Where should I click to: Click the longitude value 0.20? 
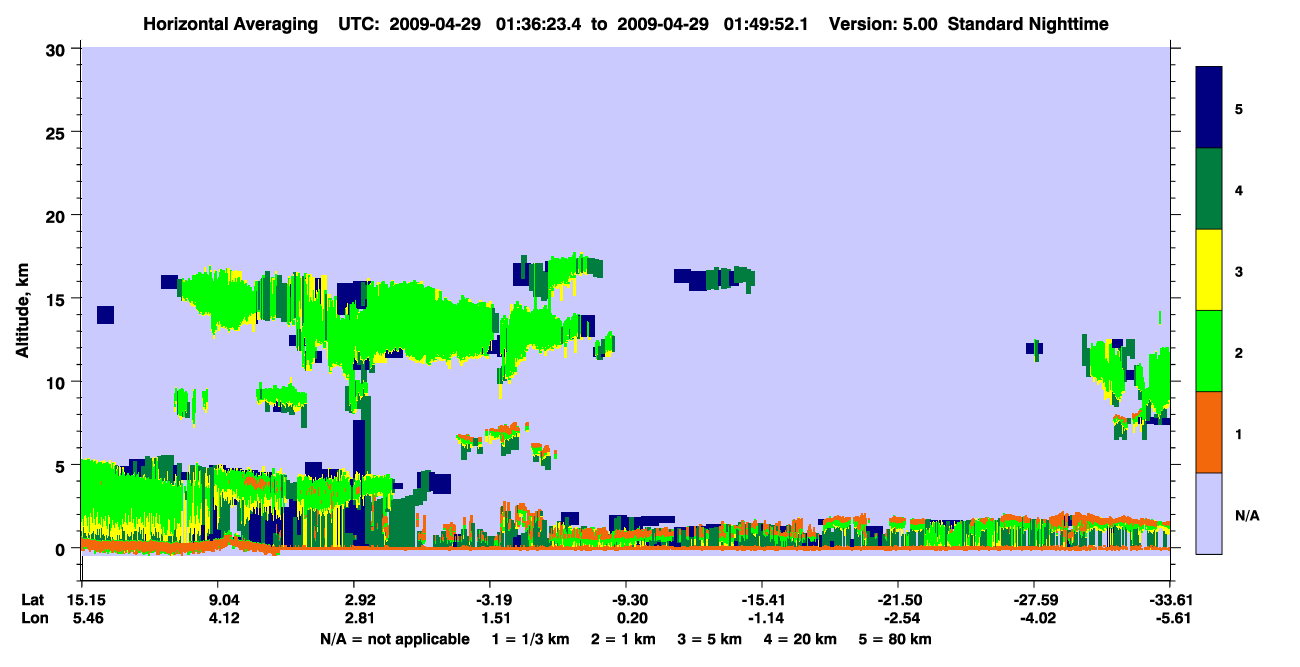click(x=631, y=619)
